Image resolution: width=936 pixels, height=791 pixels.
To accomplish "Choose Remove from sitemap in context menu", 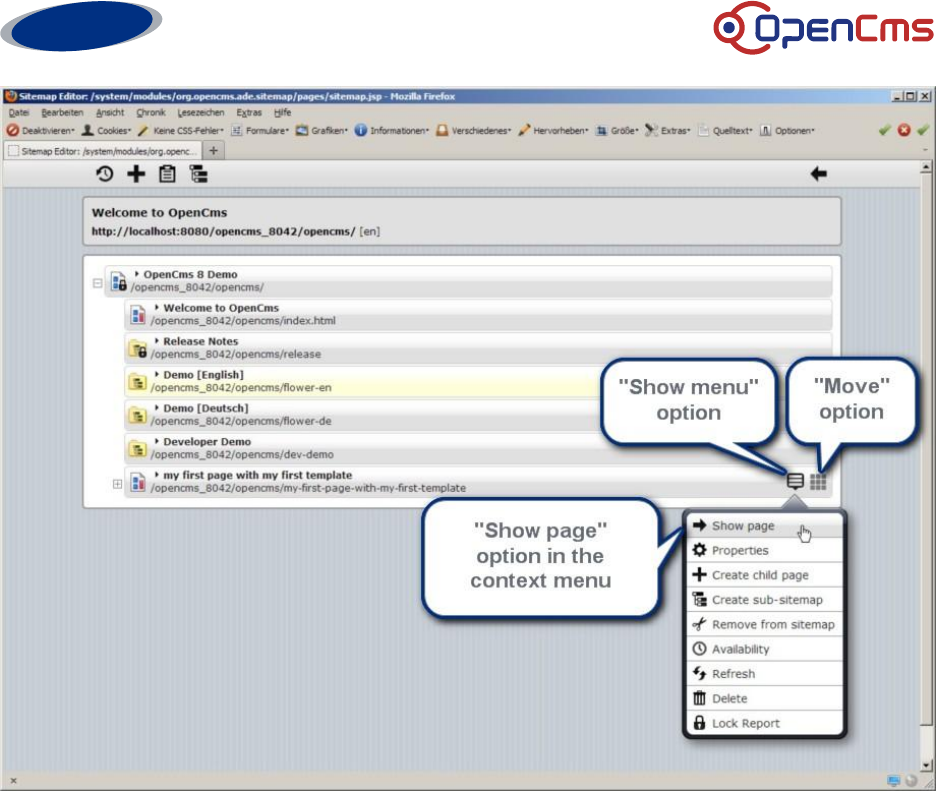I will pos(765,624).
